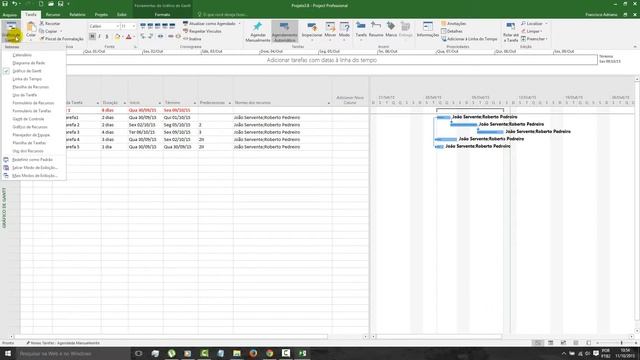Open the Arquivo tab

(x=9, y=15)
